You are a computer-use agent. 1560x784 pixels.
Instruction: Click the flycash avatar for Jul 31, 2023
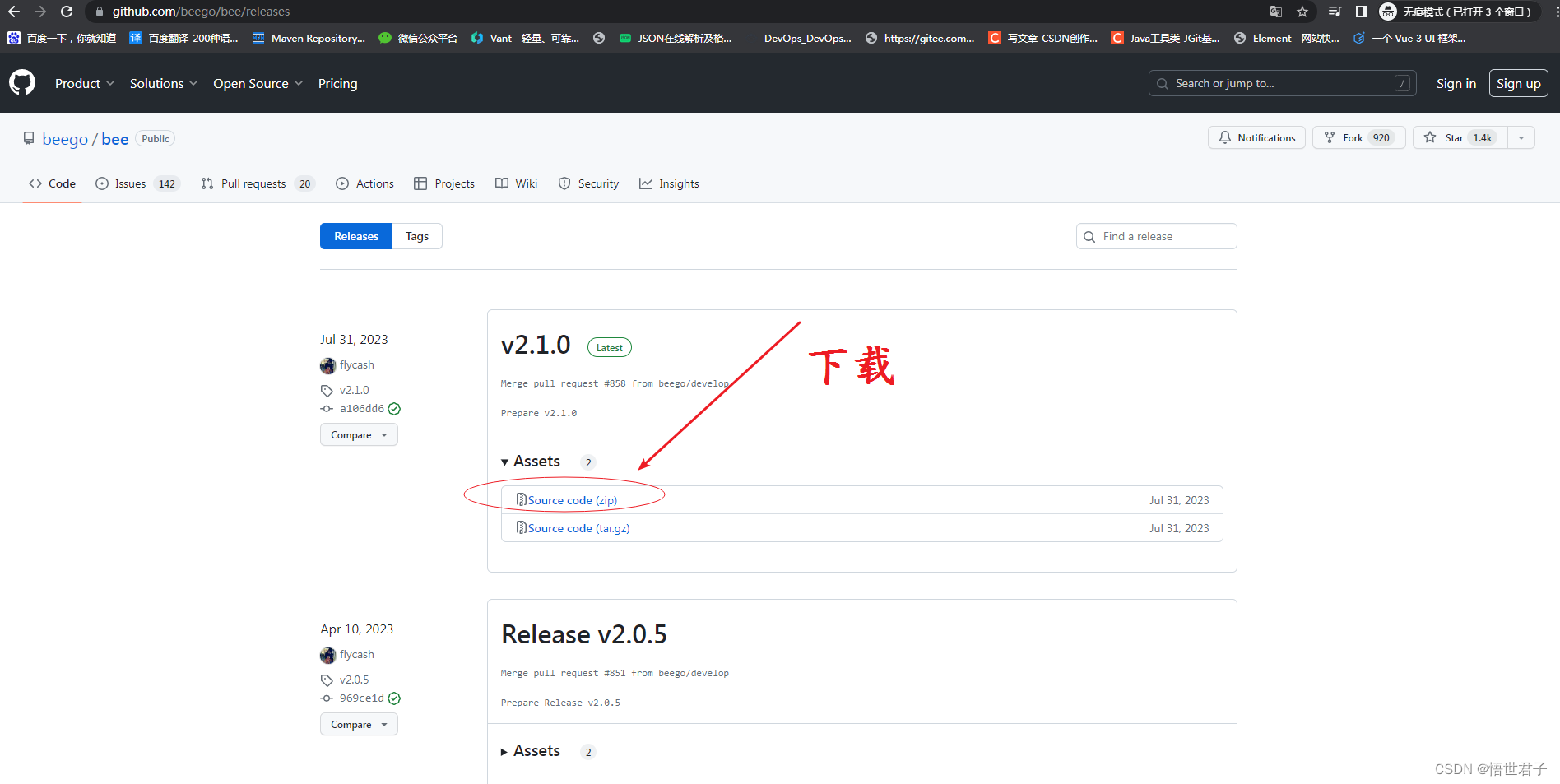(x=327, y=365)
